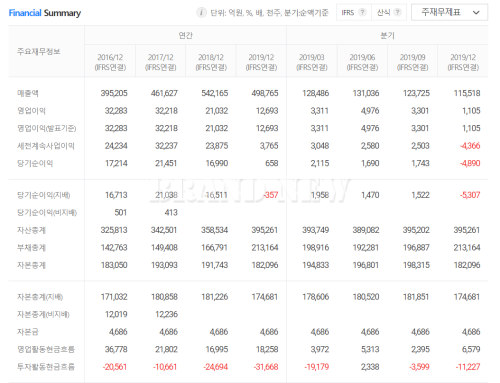Click the 자본금 row label

tap(28, 332)
